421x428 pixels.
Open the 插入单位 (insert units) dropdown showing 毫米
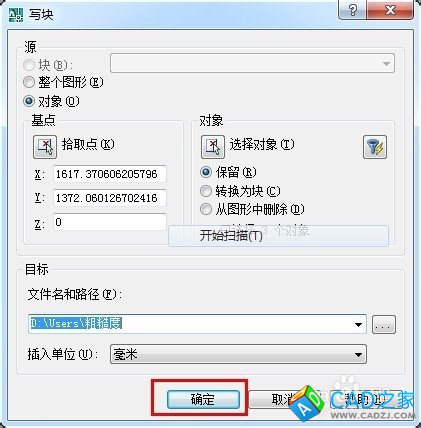click(x=238, y=354)
